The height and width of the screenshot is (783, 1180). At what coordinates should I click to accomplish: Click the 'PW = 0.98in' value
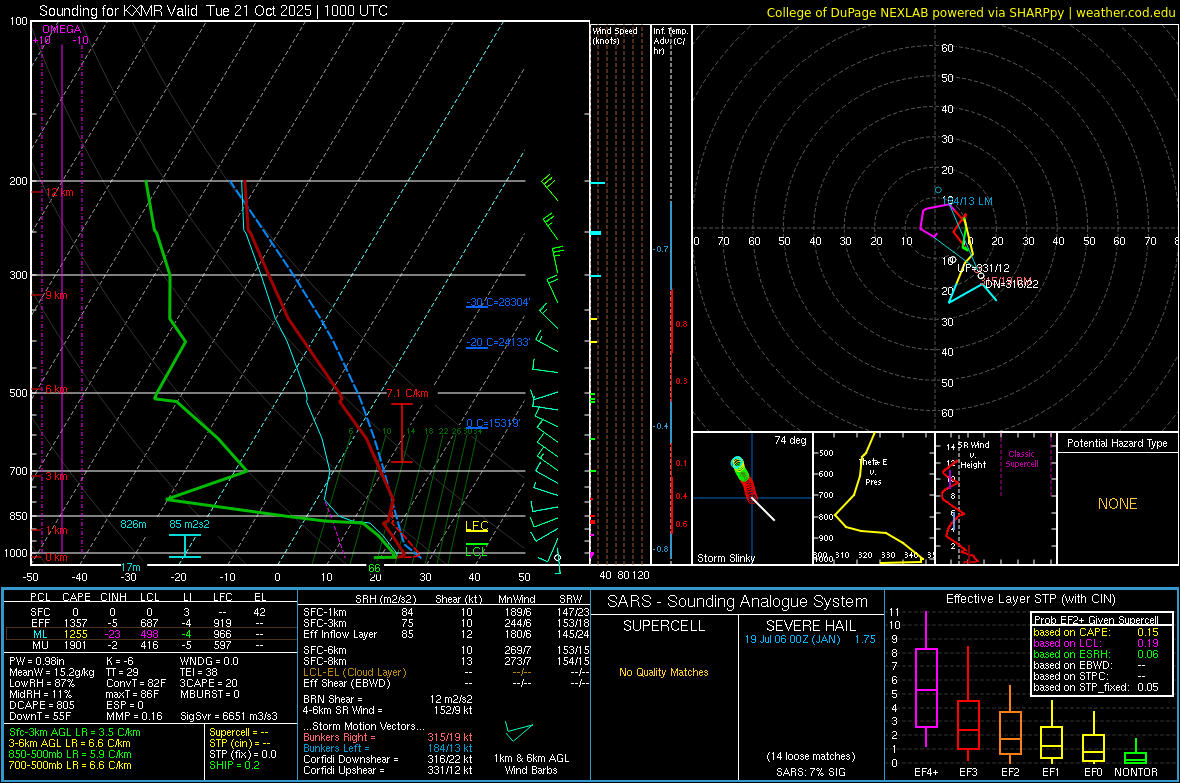37,661
